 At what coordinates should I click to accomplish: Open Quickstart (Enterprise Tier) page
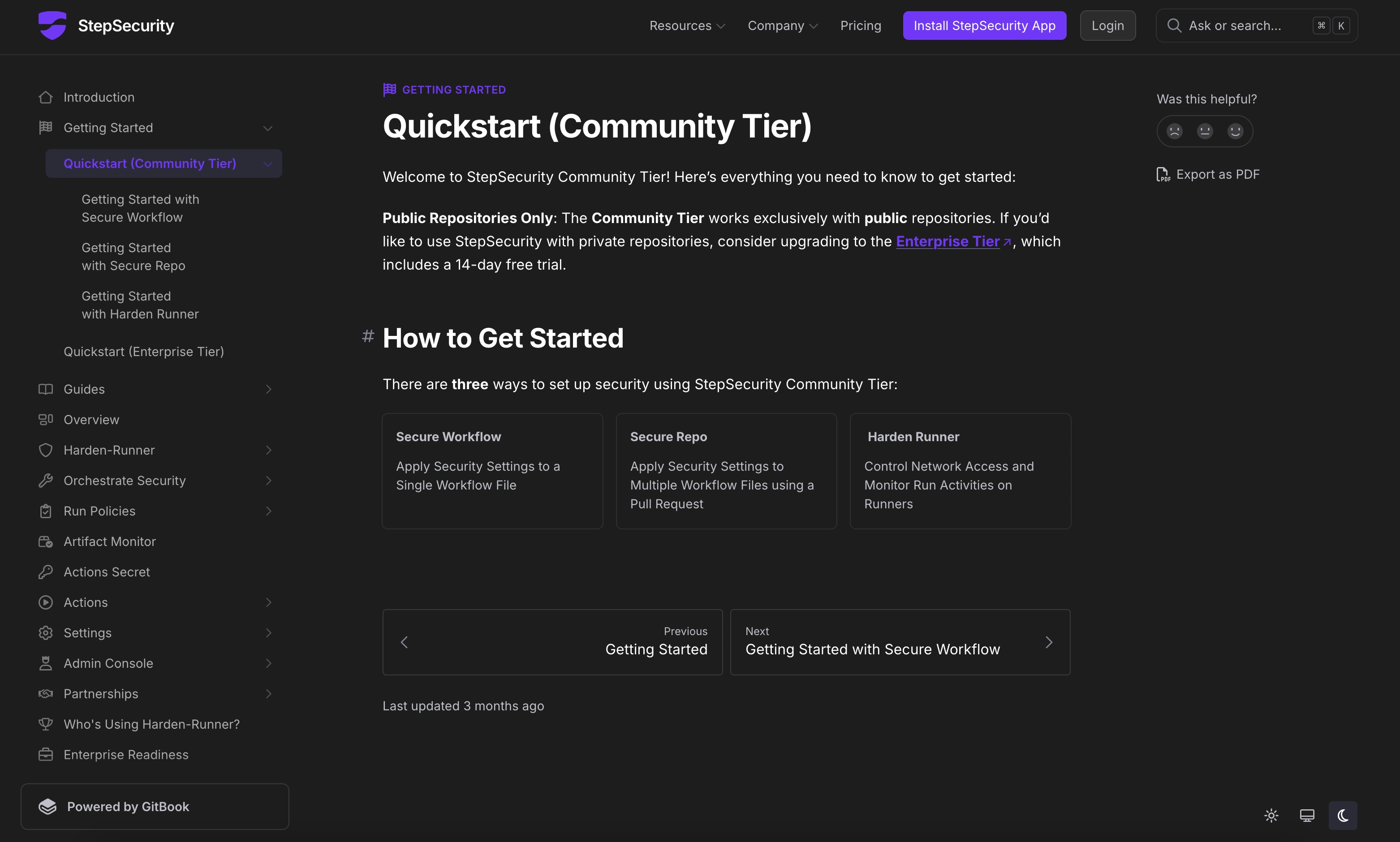point(143,352)
